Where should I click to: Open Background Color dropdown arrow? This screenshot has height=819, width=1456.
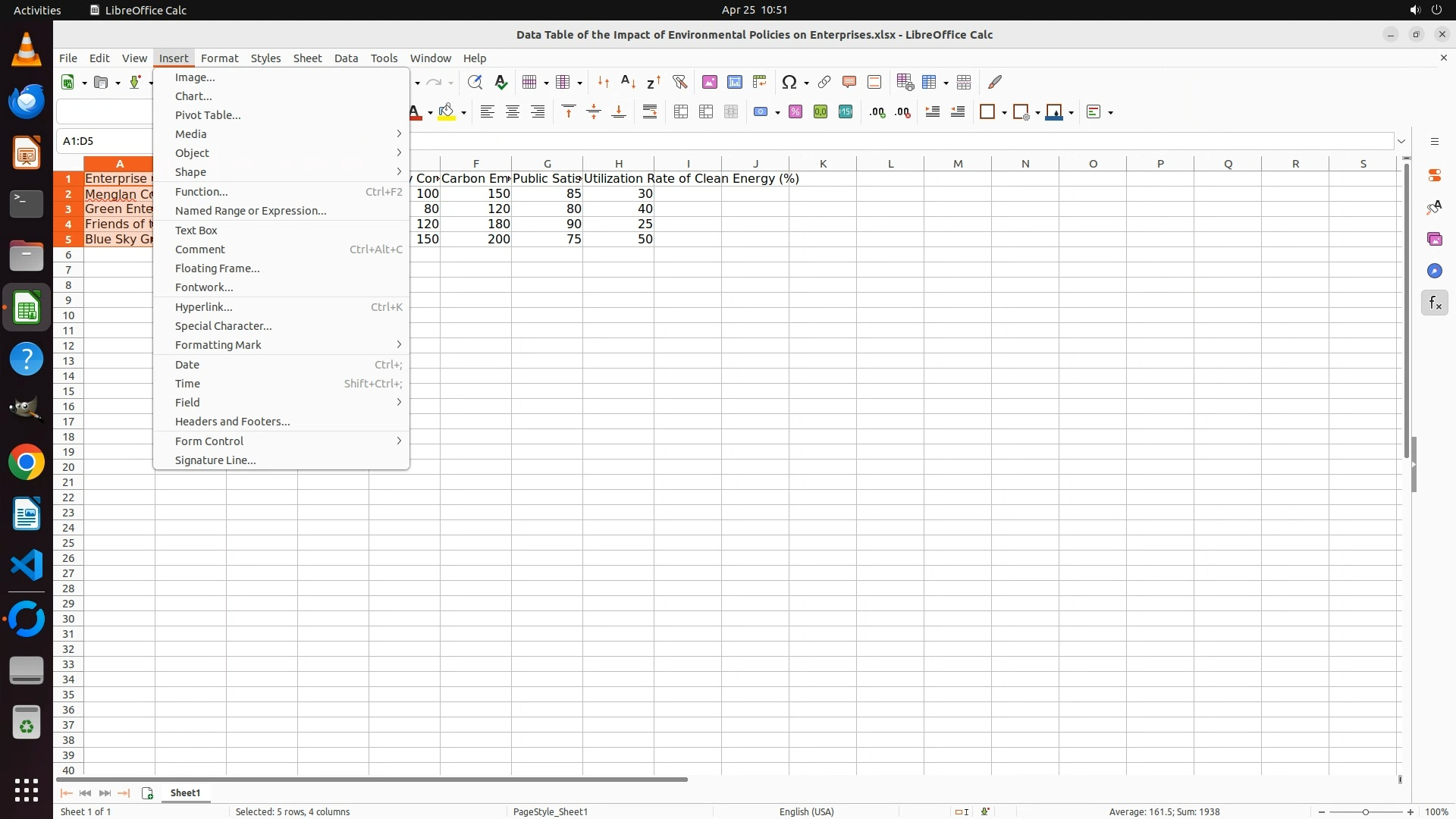click(x=463, y=113)
